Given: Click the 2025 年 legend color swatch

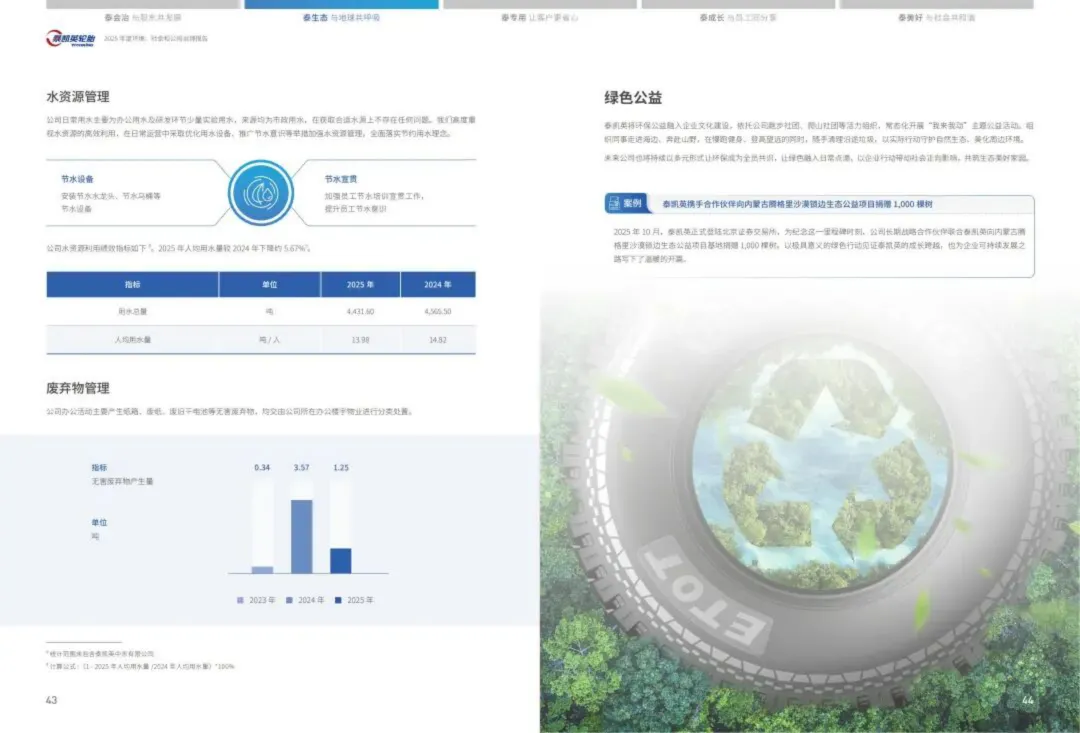Looking at the screenshot, I should [x=338, y=600].
